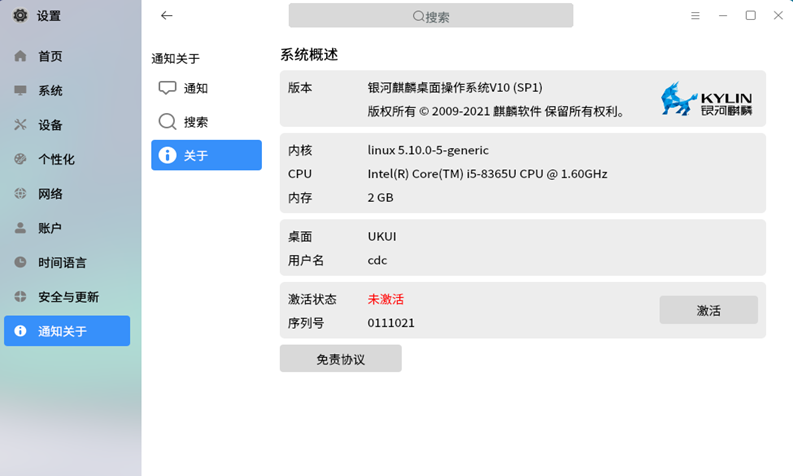Open 网络 settings category

[67, 194]
